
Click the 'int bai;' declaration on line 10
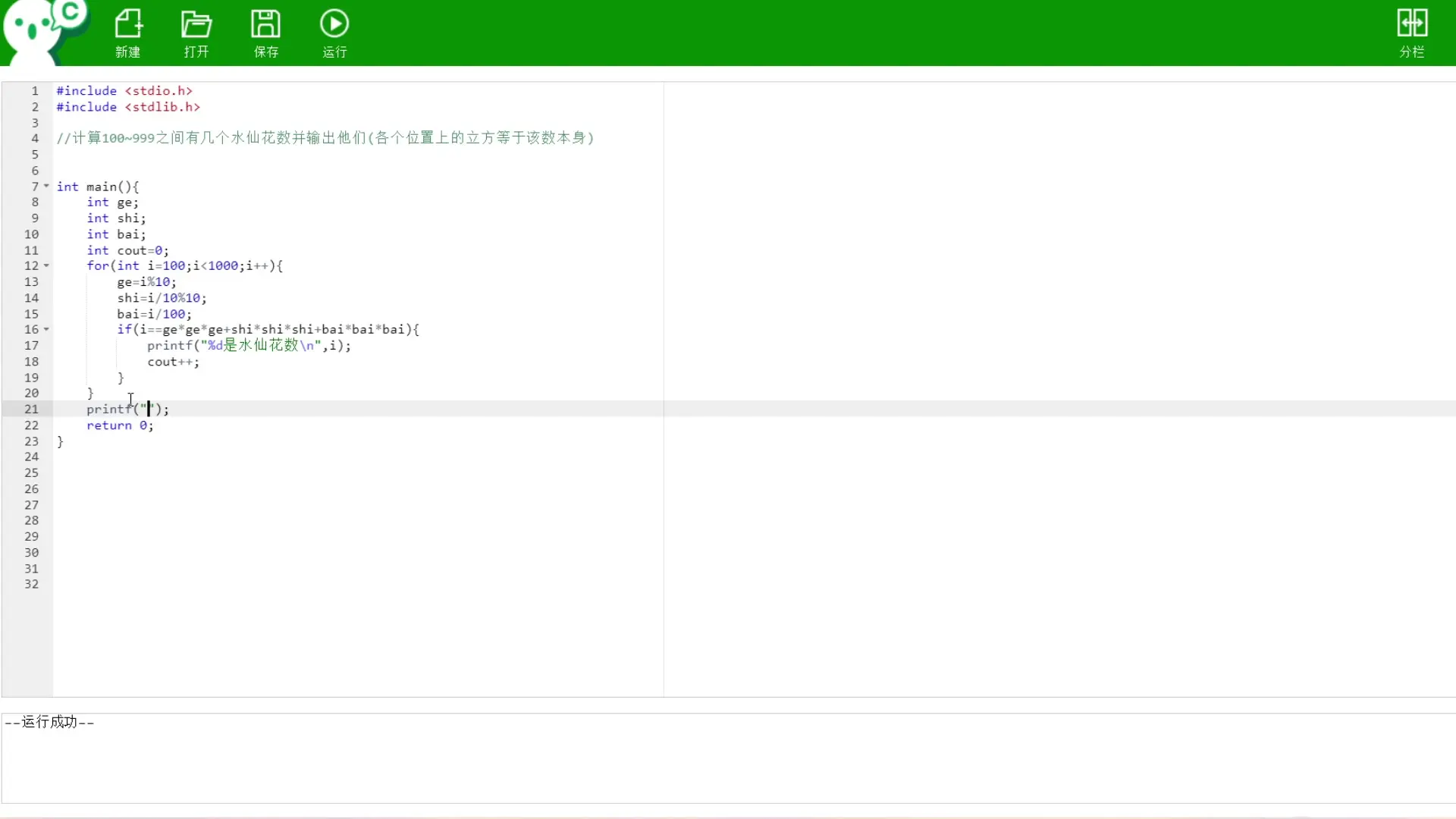pos(116,234)
